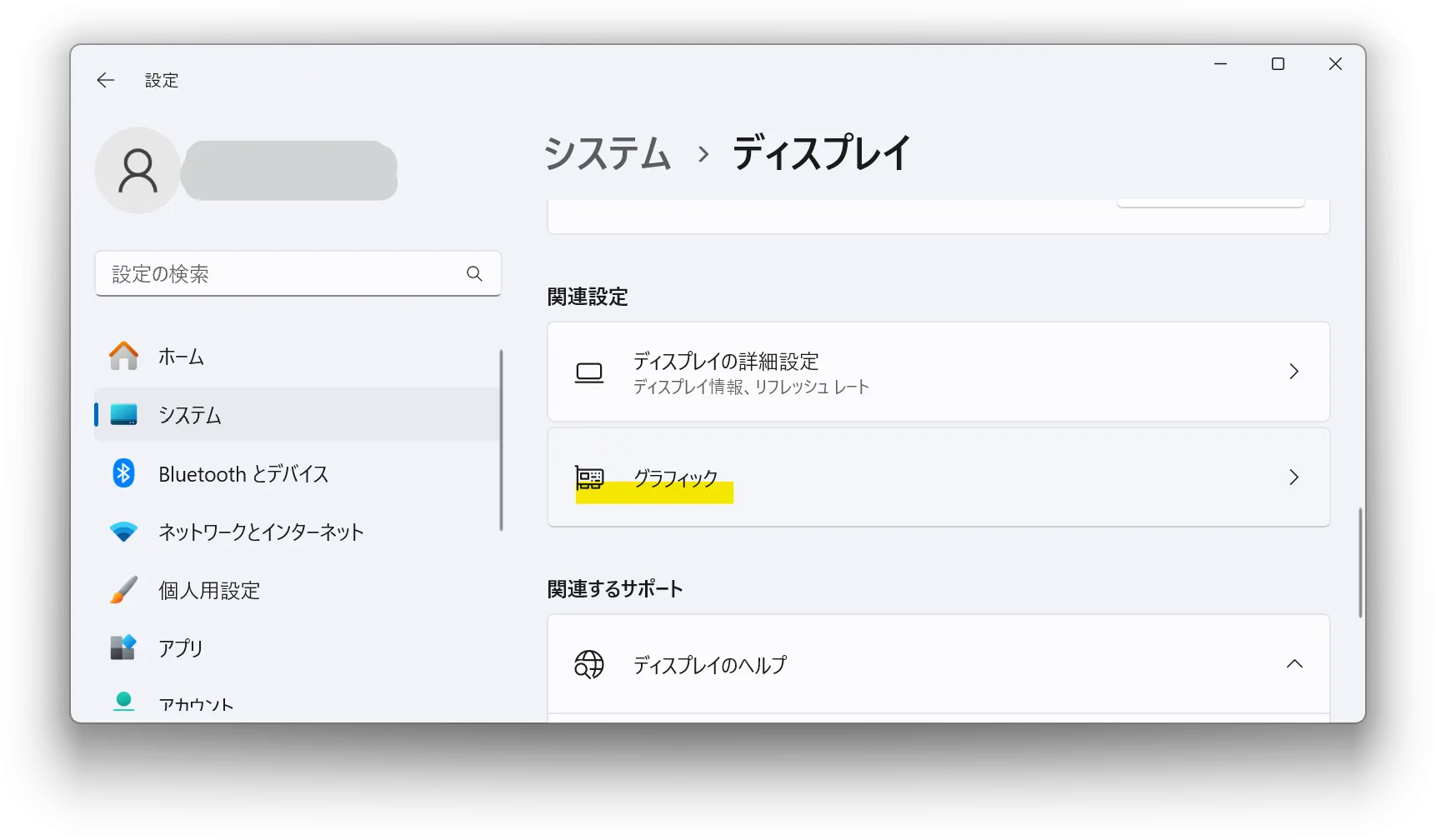The width and height of the screenshot is (1436, 840).
Task: Click the Bluetooth icon in the sidebar
Action: tap(124, 473)
